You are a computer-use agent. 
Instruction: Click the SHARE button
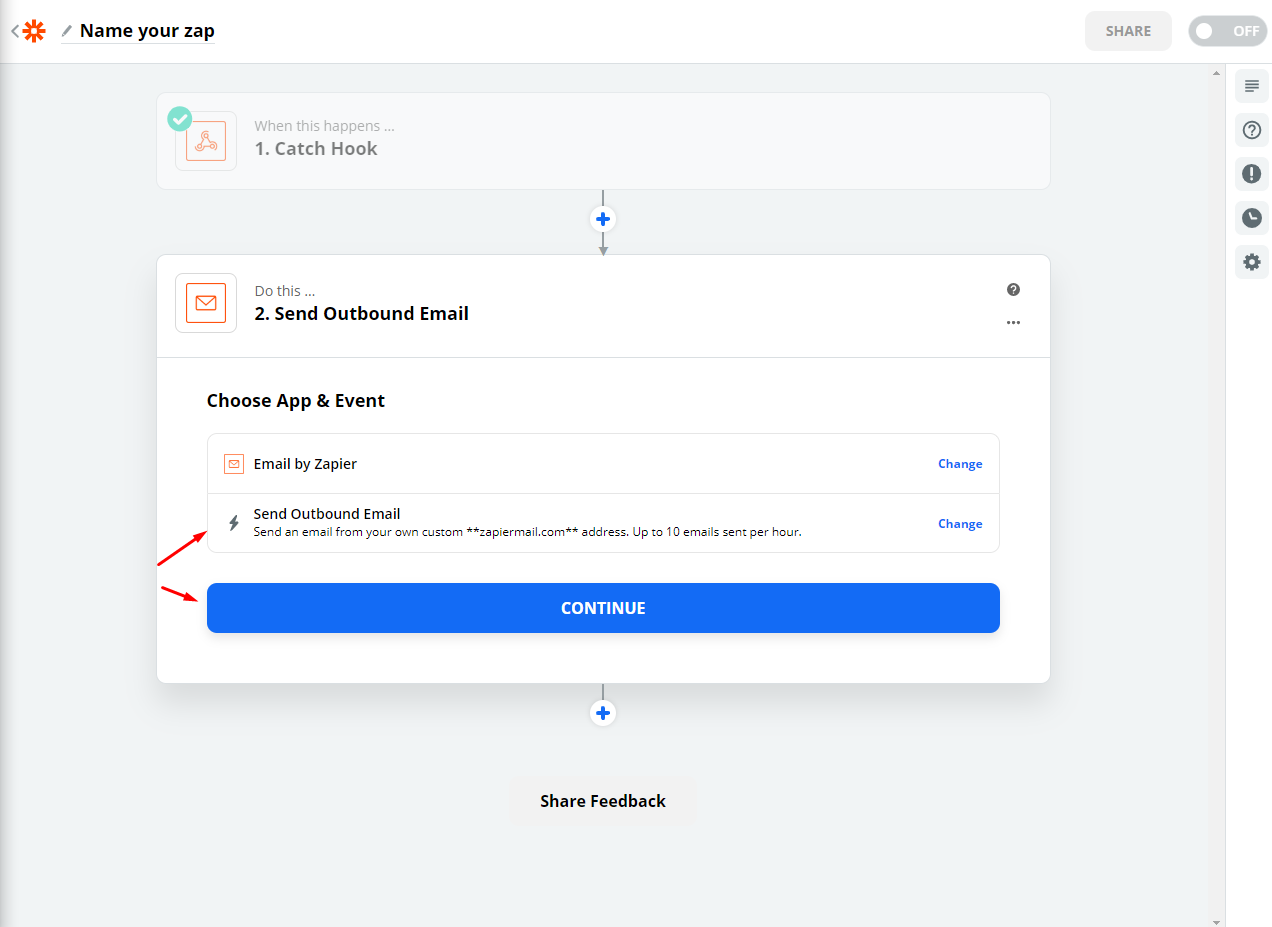[1128, 31]
